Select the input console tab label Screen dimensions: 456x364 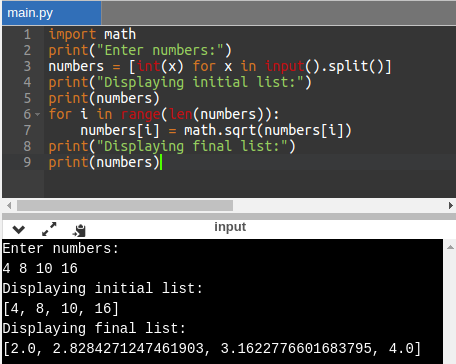(x=230, y=227)
